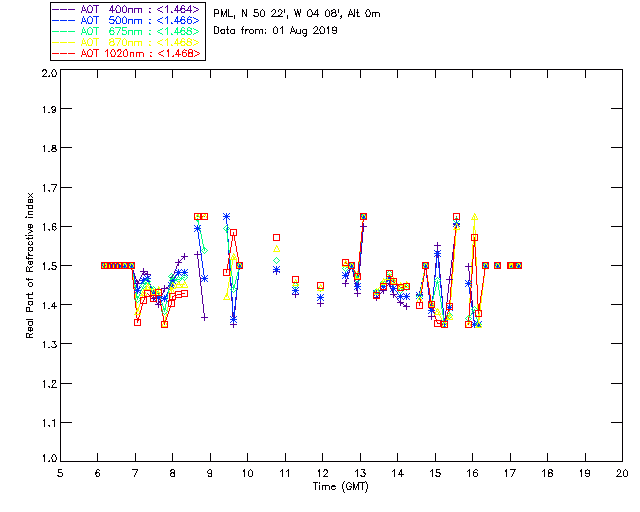The height and width of the screenshot is (512, 640).
Task: Click the 'Data from: 01 Aug 2019' label
Action: click(x=275, y=31)
